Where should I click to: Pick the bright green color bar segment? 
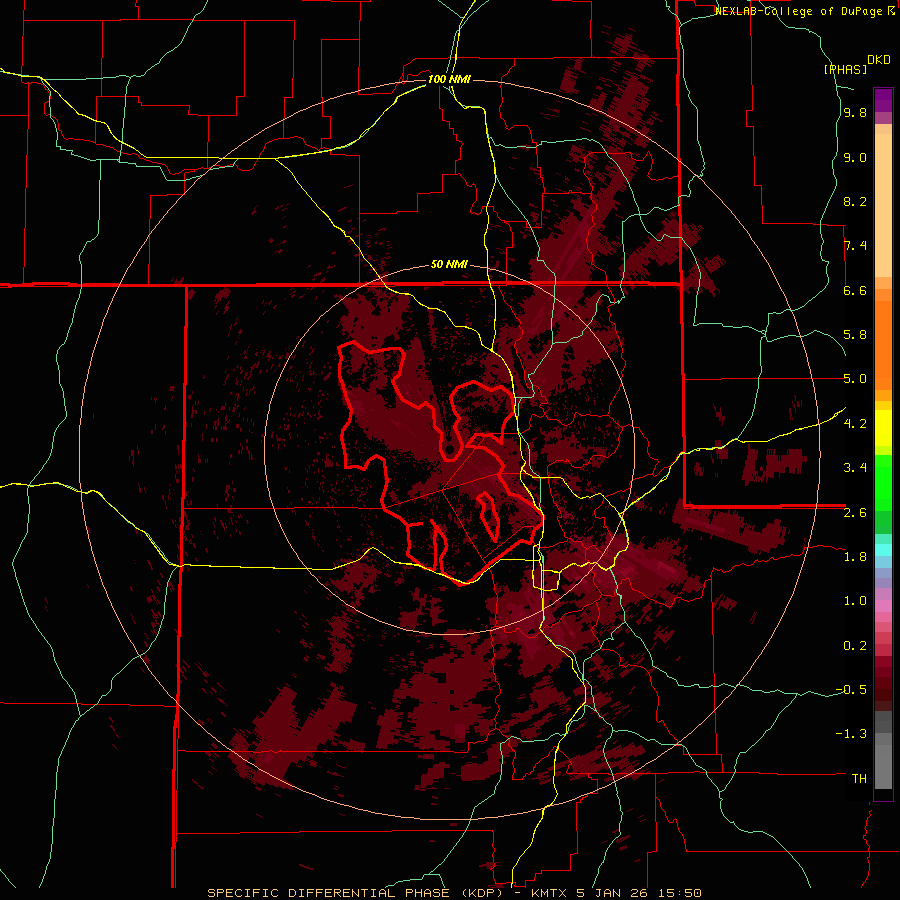(x=883, y=482)
